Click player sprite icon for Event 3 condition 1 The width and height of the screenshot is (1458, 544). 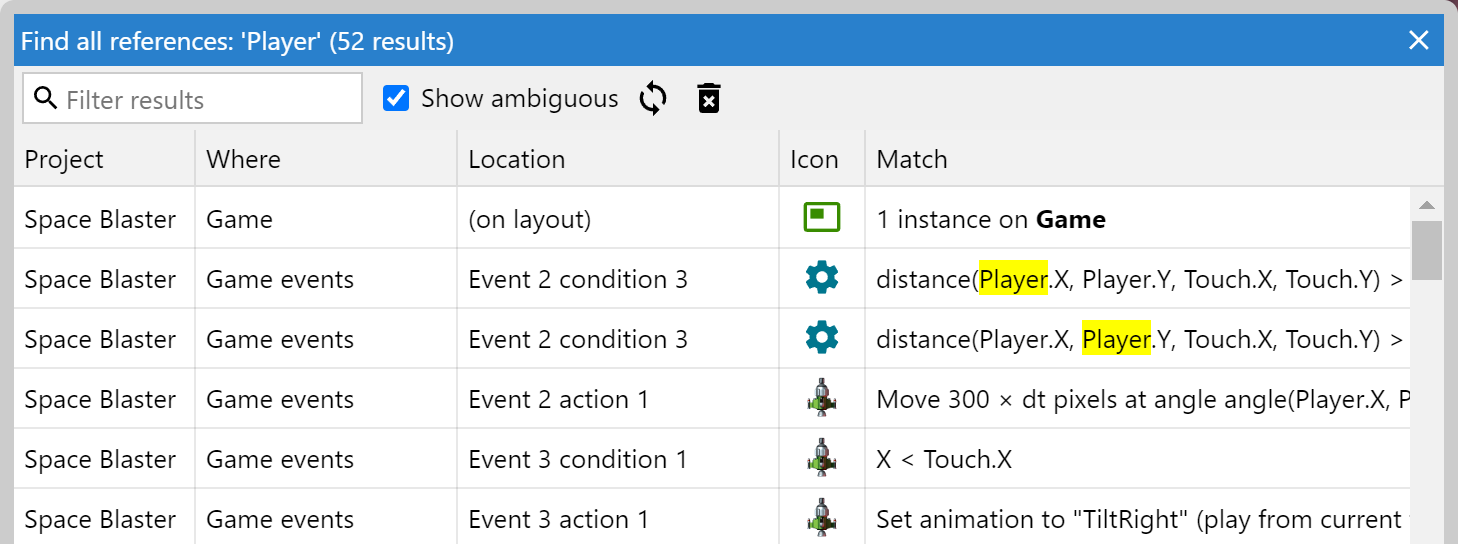pos(821,459)
